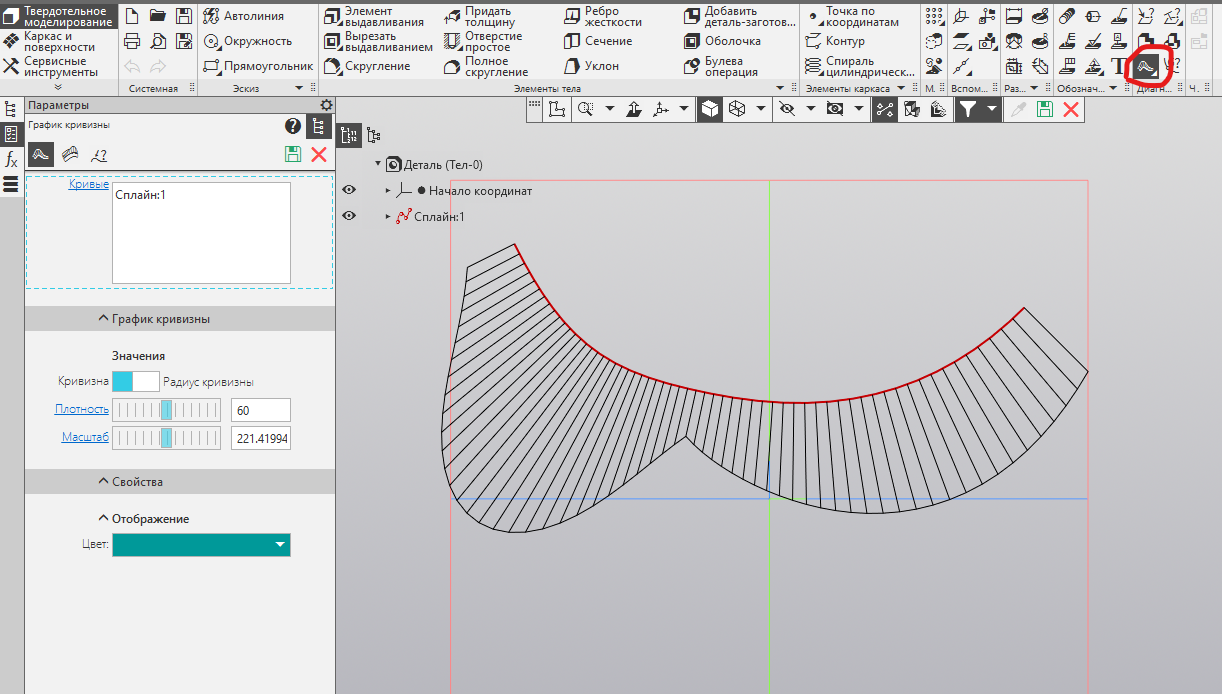1222x694 pixels.
Task: Open the Цвет color dropdown
Action: coord(201,545)
